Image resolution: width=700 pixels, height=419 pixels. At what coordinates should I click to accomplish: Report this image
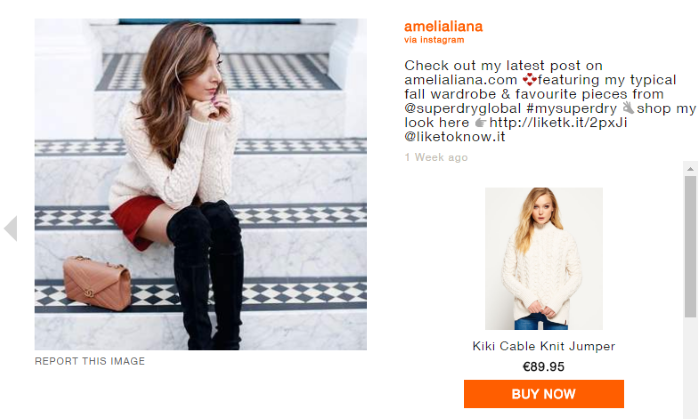click(90, 361)
